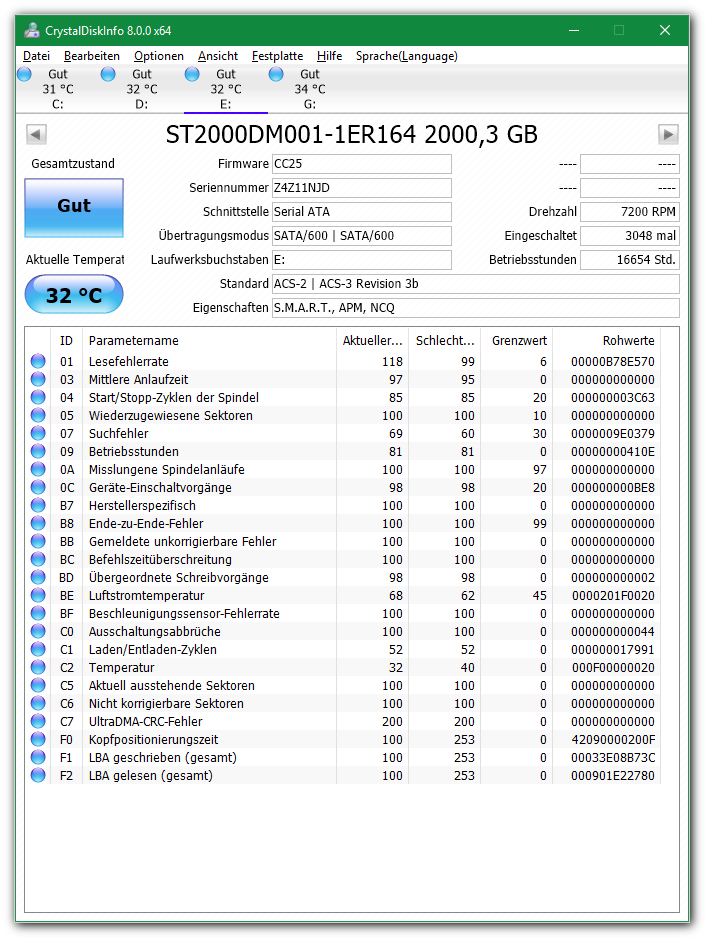The image size is (705, 938).
Task: Click the Eigenschaften field
Action: click(475, 307)
